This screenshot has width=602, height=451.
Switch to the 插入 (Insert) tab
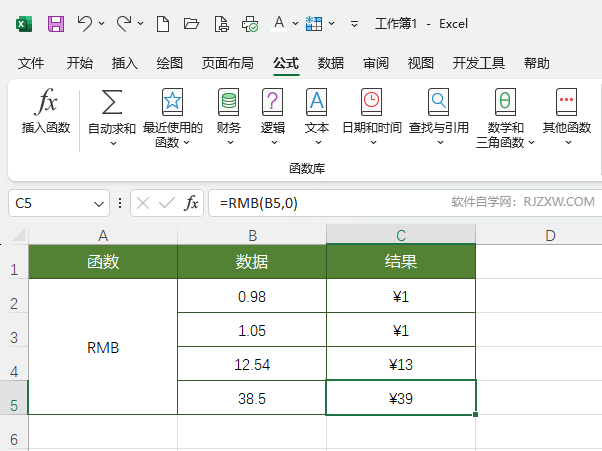tap(125, 63)
